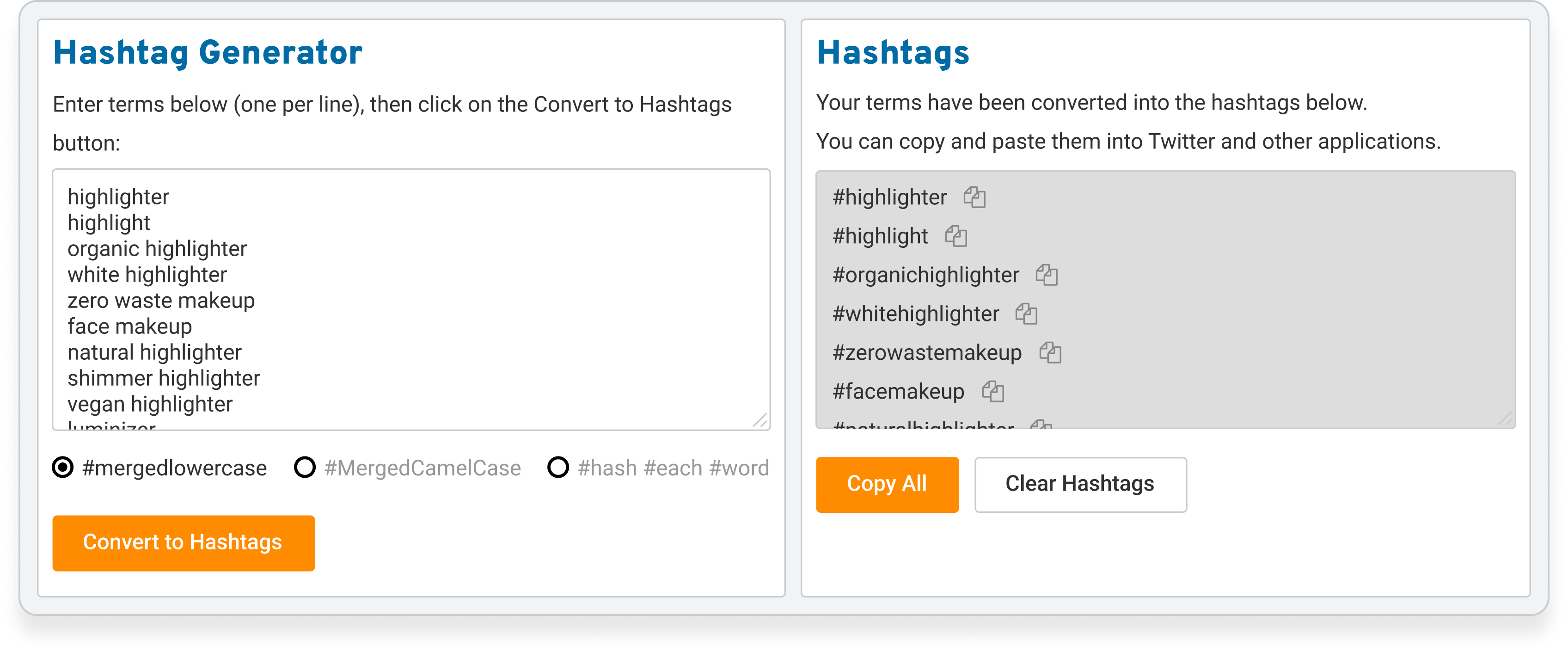
Task: Click the terms box resize handle
Action: (x=760, y=420)
